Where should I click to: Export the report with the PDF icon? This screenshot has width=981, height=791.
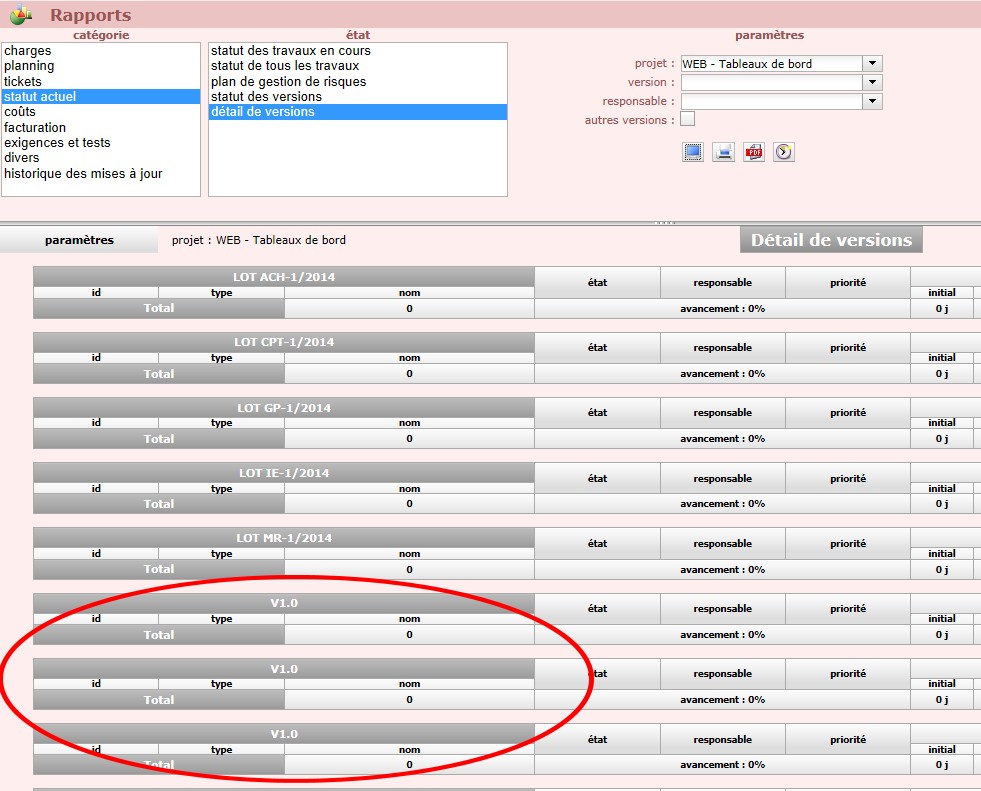tap(754, 152)
